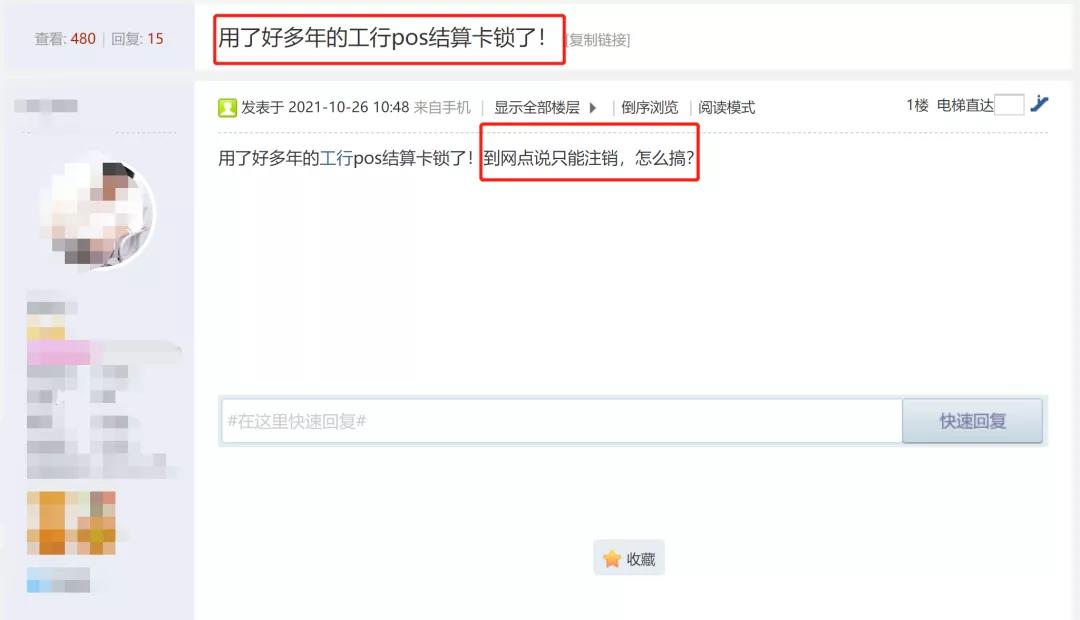Follow the 工行 keyword link in the post
This screenshot has width=1080, height=620.
pyautogui.click(x=336, y=158)
